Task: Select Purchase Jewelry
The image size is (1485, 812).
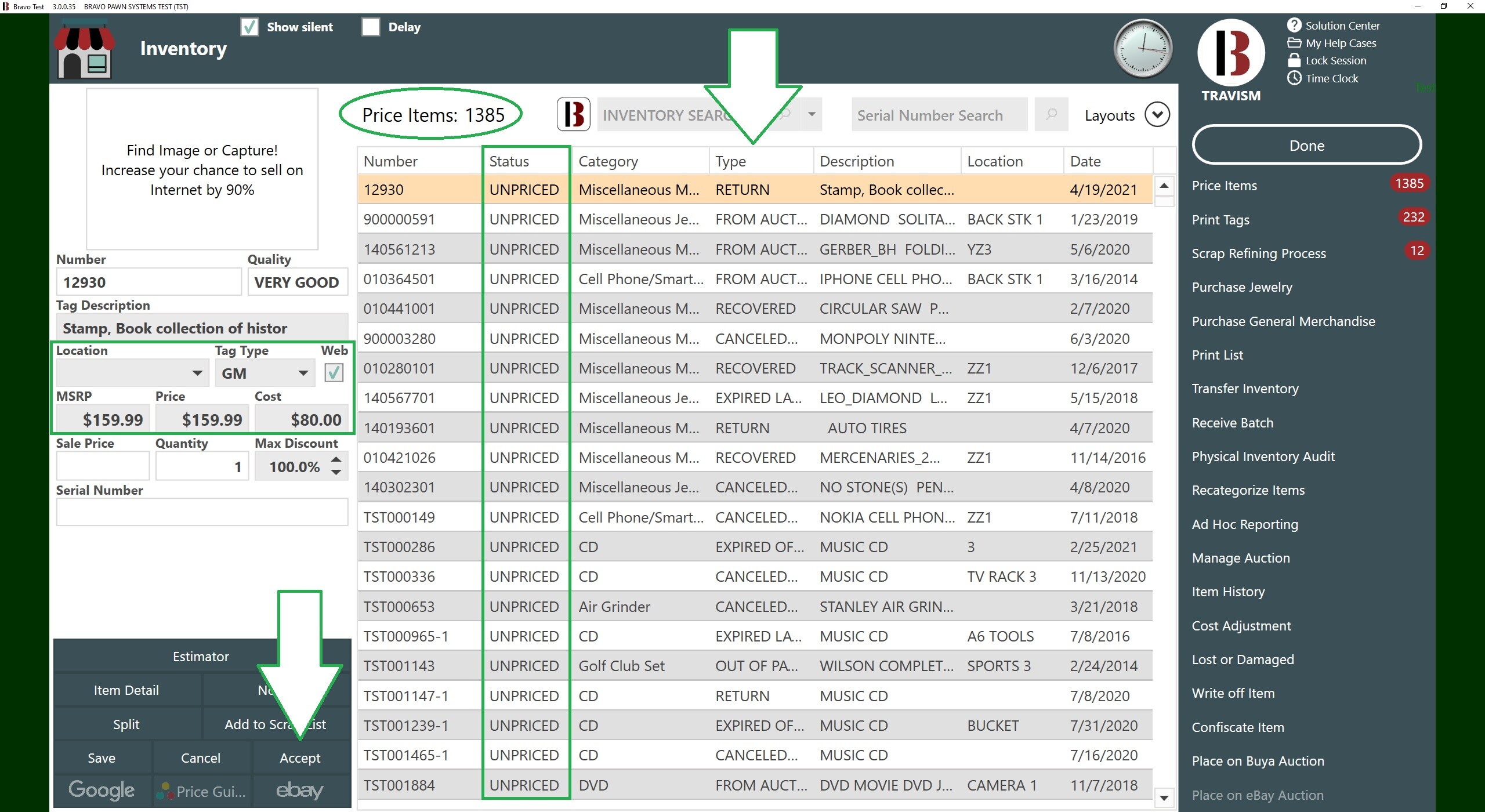Action: (x=1242, y=287)
